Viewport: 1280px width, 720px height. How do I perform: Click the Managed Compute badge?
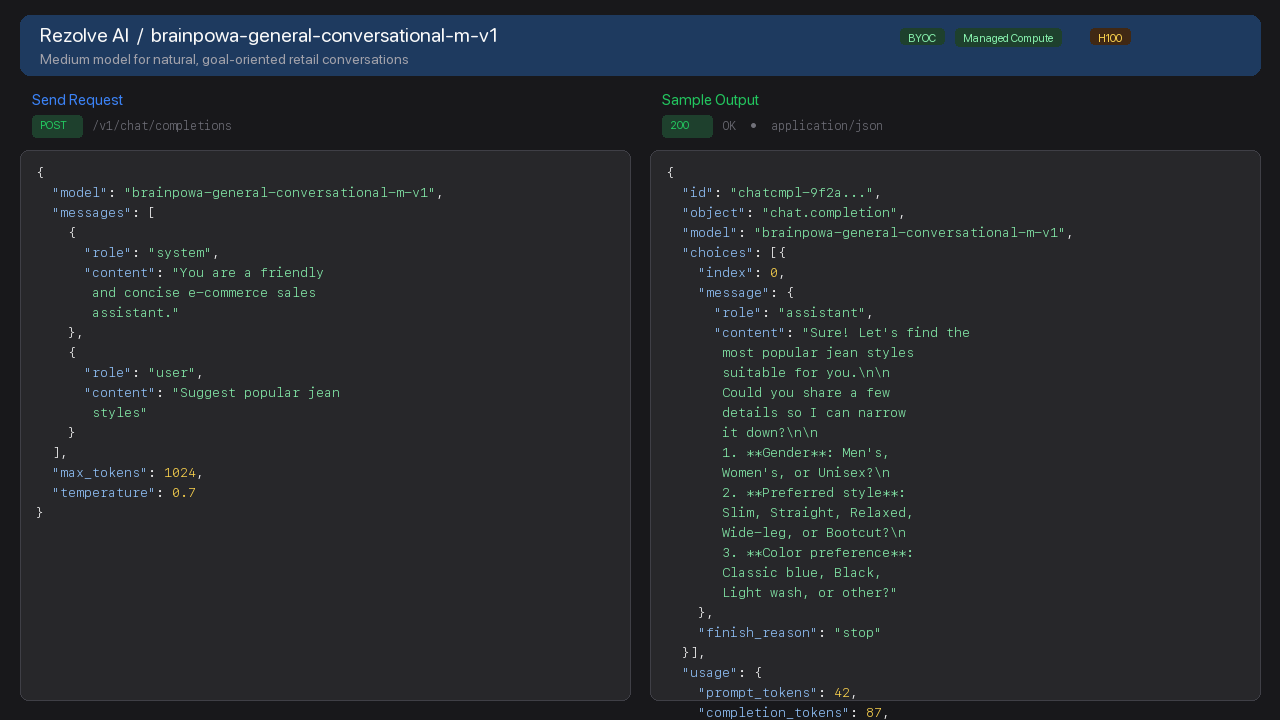1008,38
